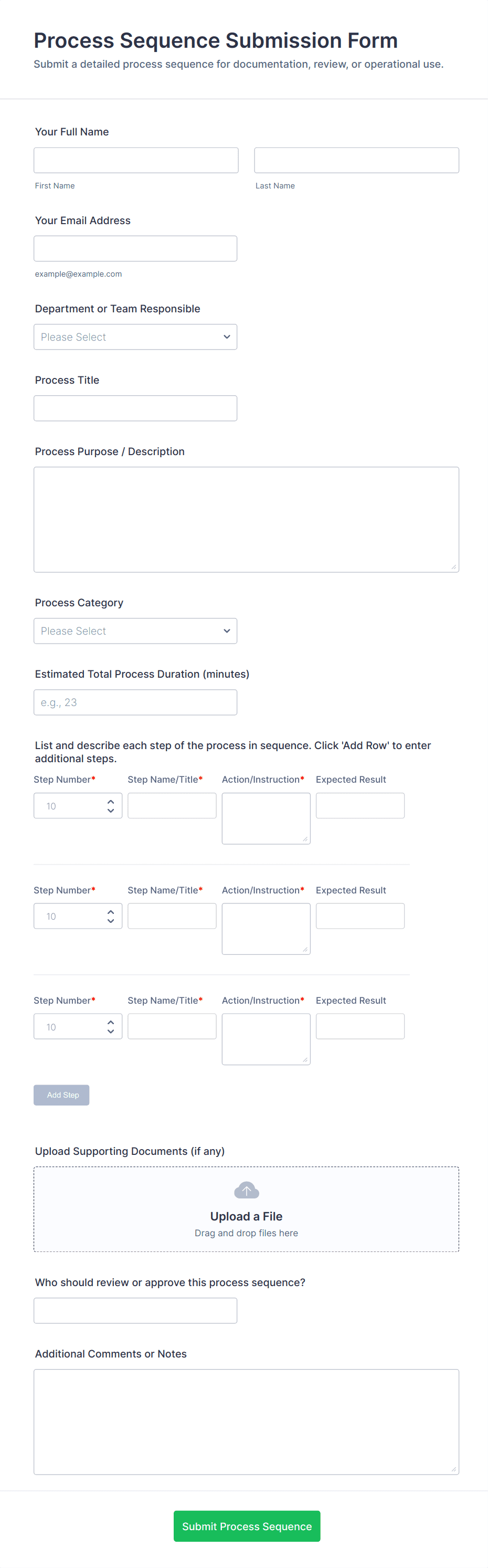The width and height of the screenshot is (488, 1568).
Task: Select the reviewer or approver input field
Action: [x=135, y=1310]
